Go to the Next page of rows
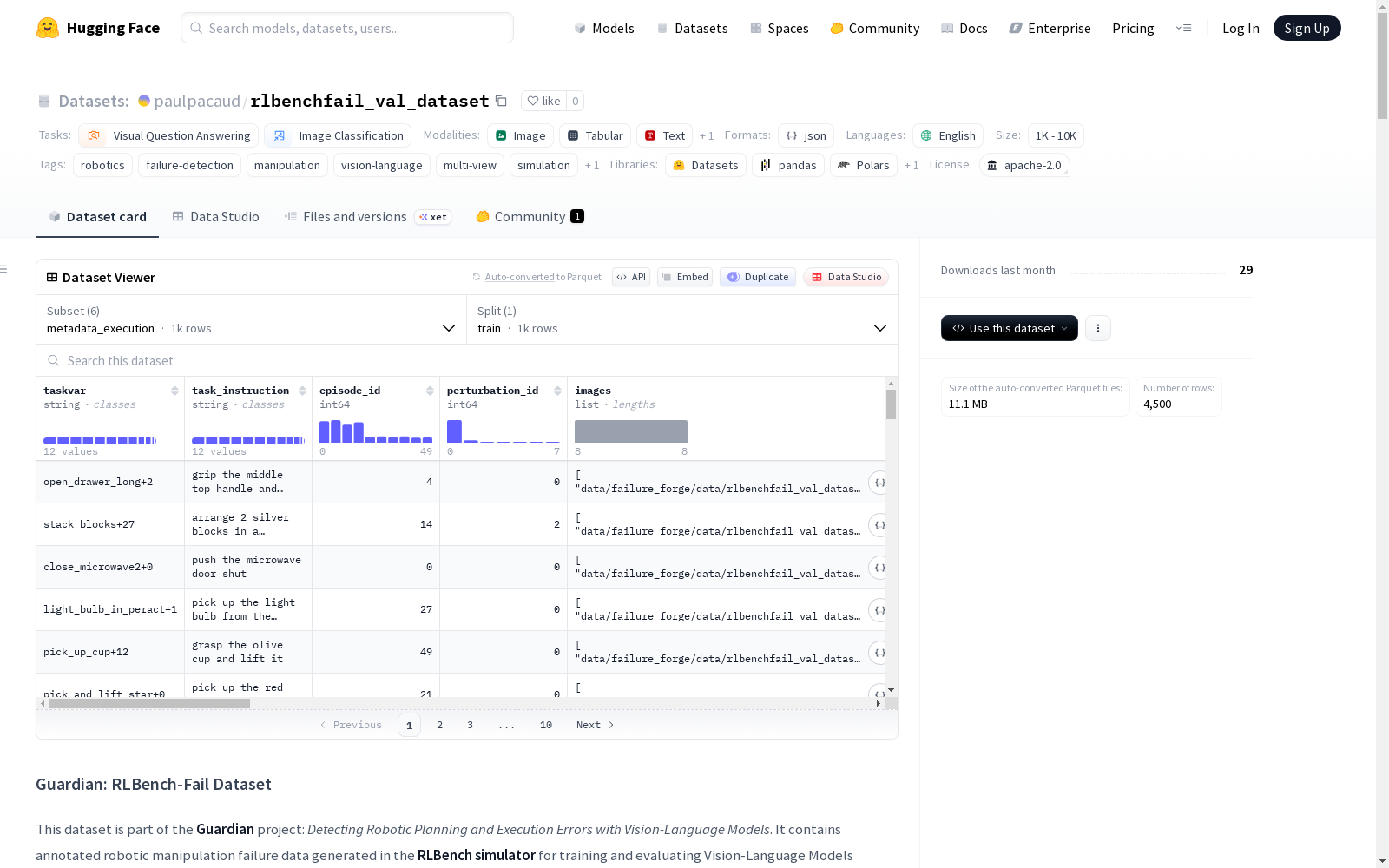Viewport: 1389px width, 868px height. [596, 725]
